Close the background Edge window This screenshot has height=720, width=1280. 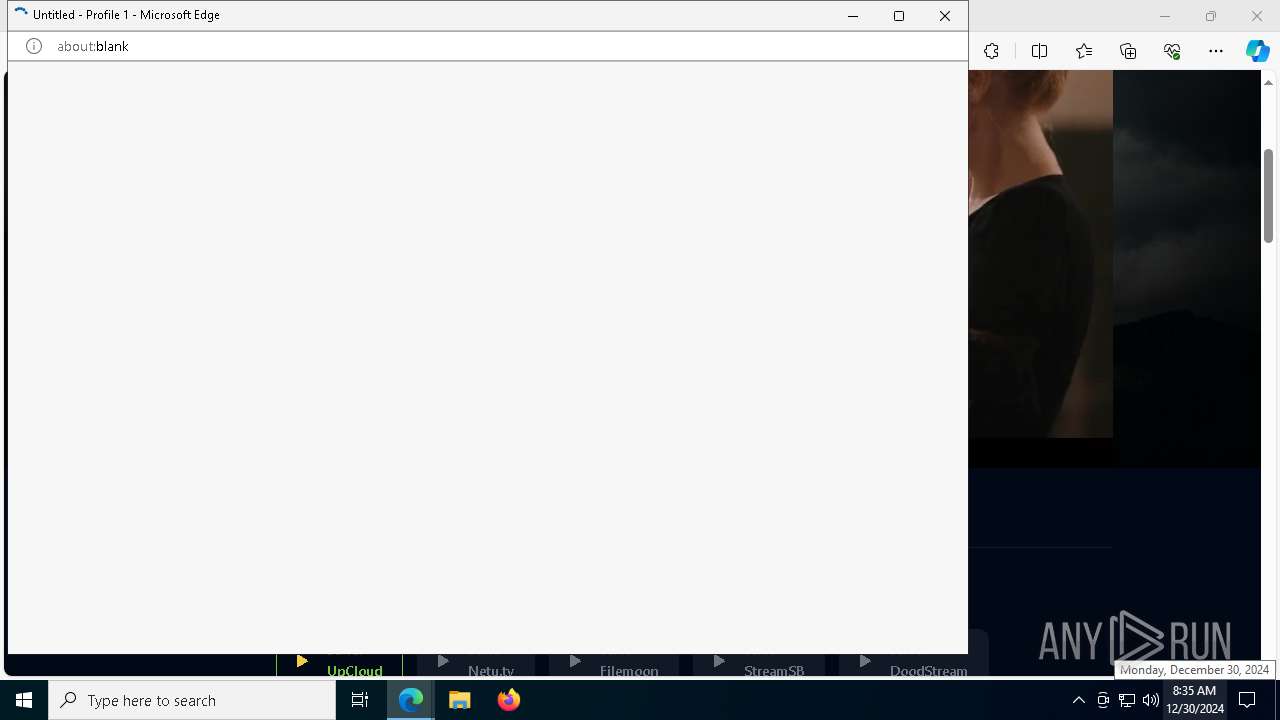pos(1257,16)
